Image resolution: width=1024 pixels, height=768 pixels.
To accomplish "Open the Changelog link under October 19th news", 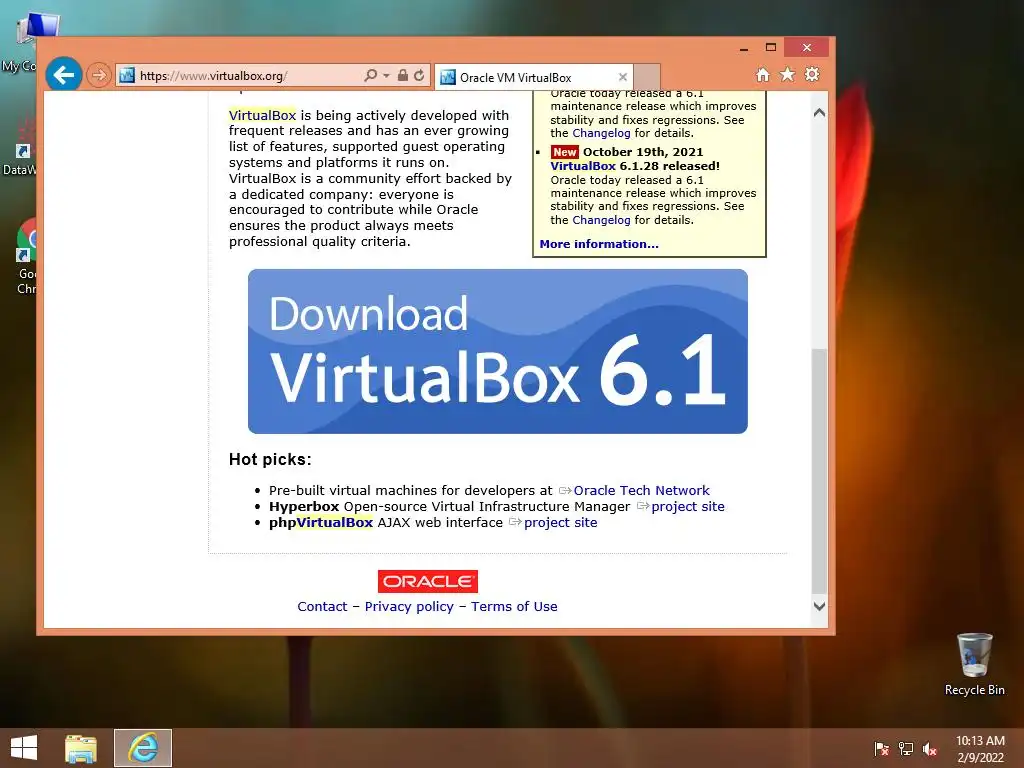I will click(x=601, y=220).
